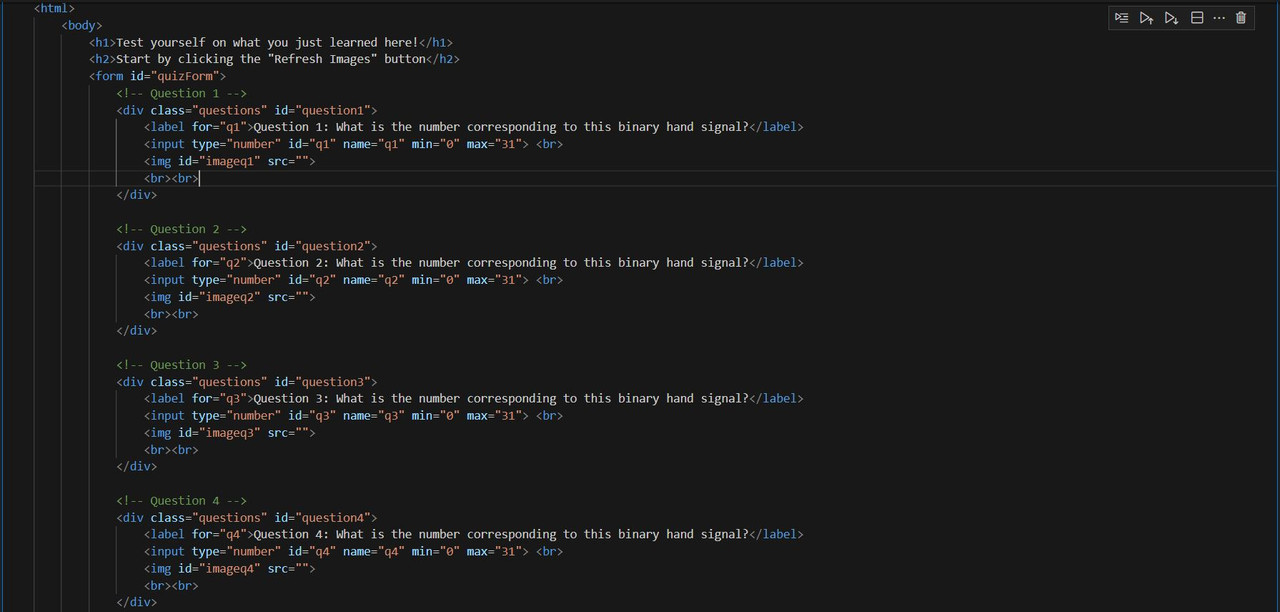This screenshot has width=1280, height=612.
Task: Click the label line for="q4" Question 4
Action: point(473,535)
